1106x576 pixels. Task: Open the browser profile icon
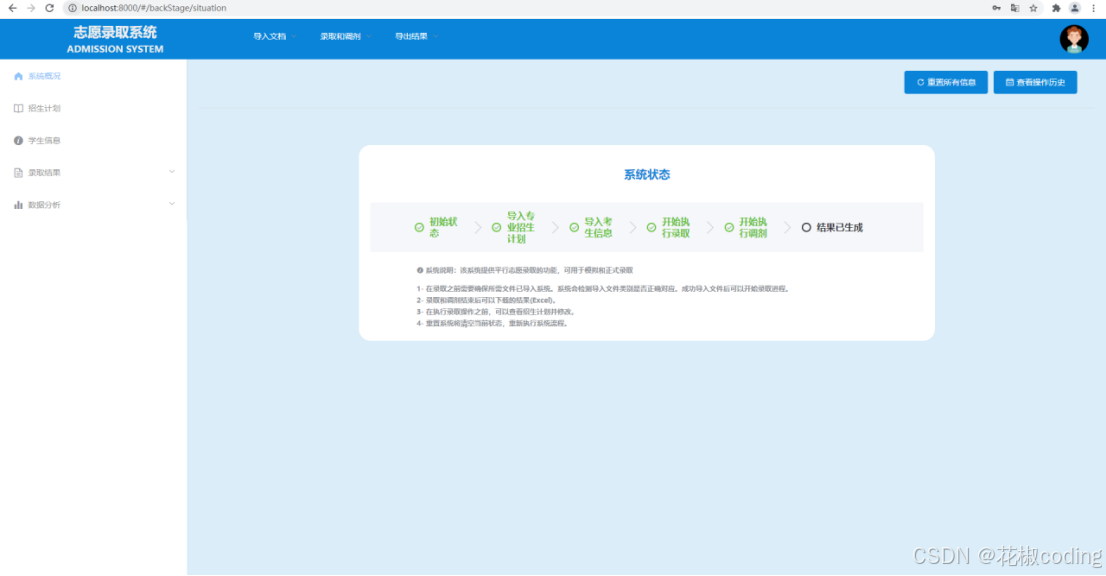click(1075, 8)
